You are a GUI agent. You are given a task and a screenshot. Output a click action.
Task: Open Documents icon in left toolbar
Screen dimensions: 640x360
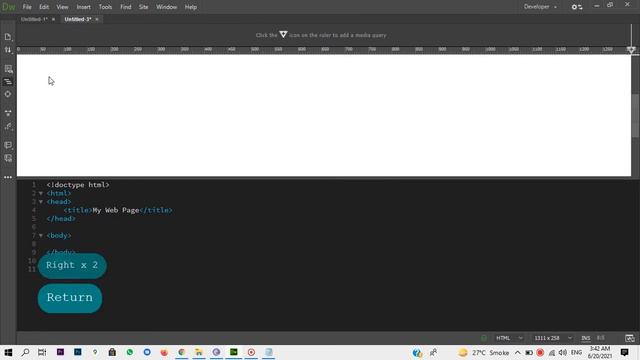point(8,37)
